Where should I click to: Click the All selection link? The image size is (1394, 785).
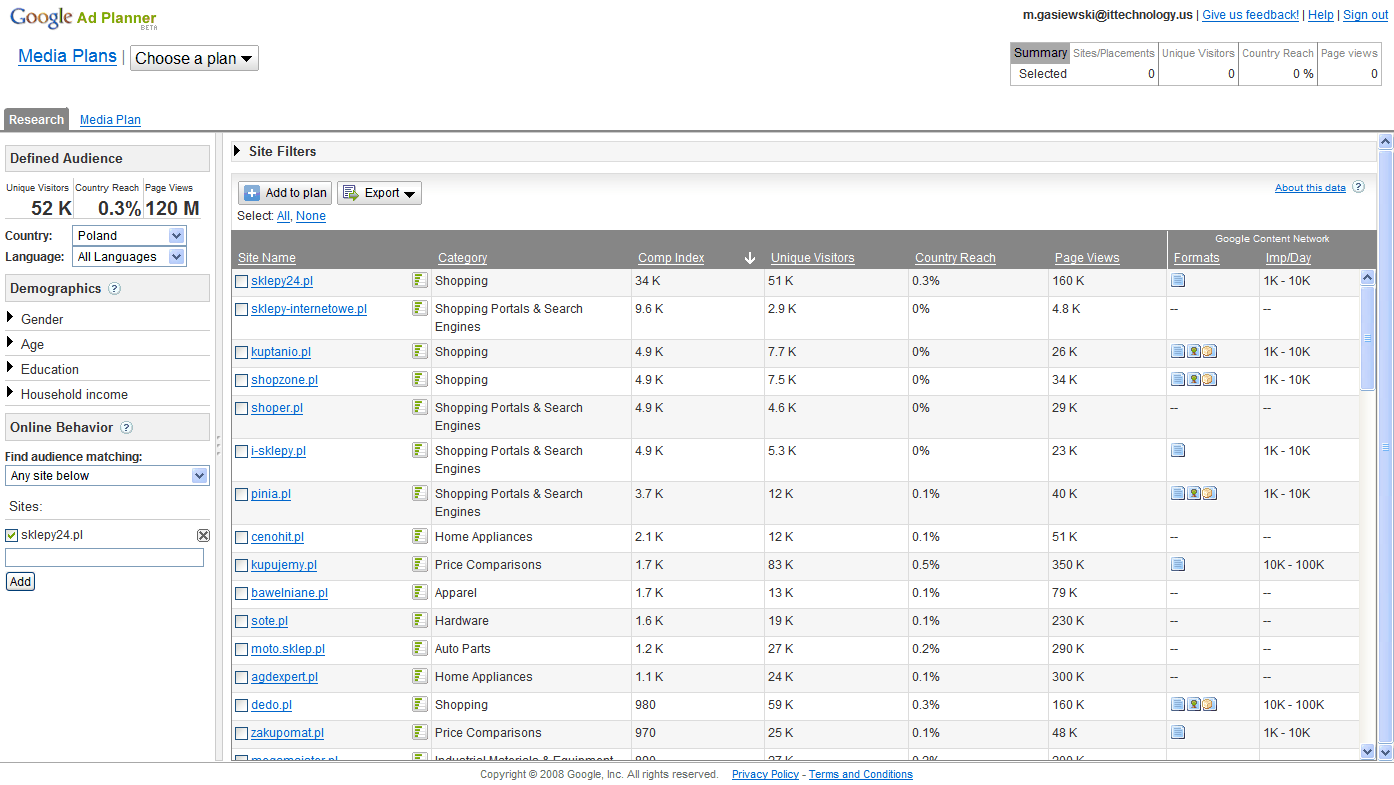(x=283, y=216)
